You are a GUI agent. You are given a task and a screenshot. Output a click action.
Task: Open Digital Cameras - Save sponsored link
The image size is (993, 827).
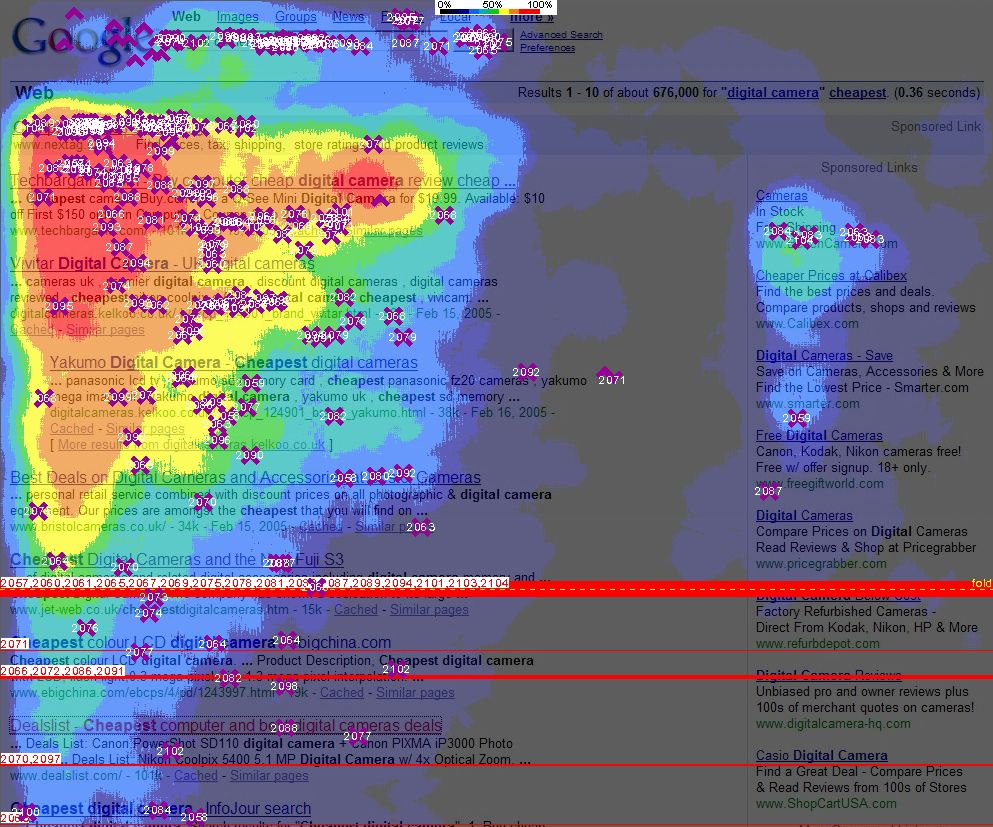pos(824,355)
